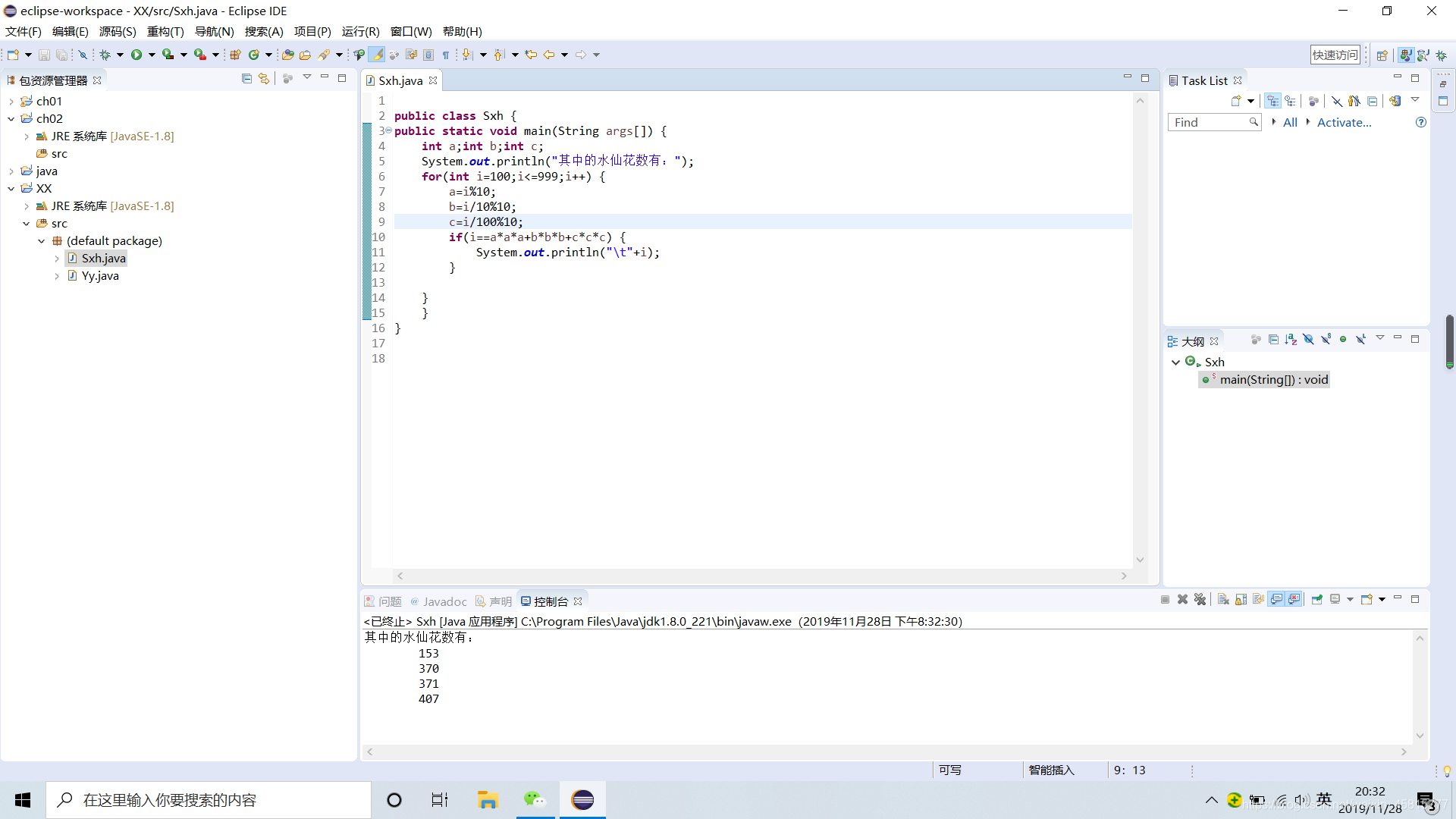The height and width of the screenshot is (819, 1456).
Task: Click the editor horizontal scrollbar
Action: coord(761,576)
